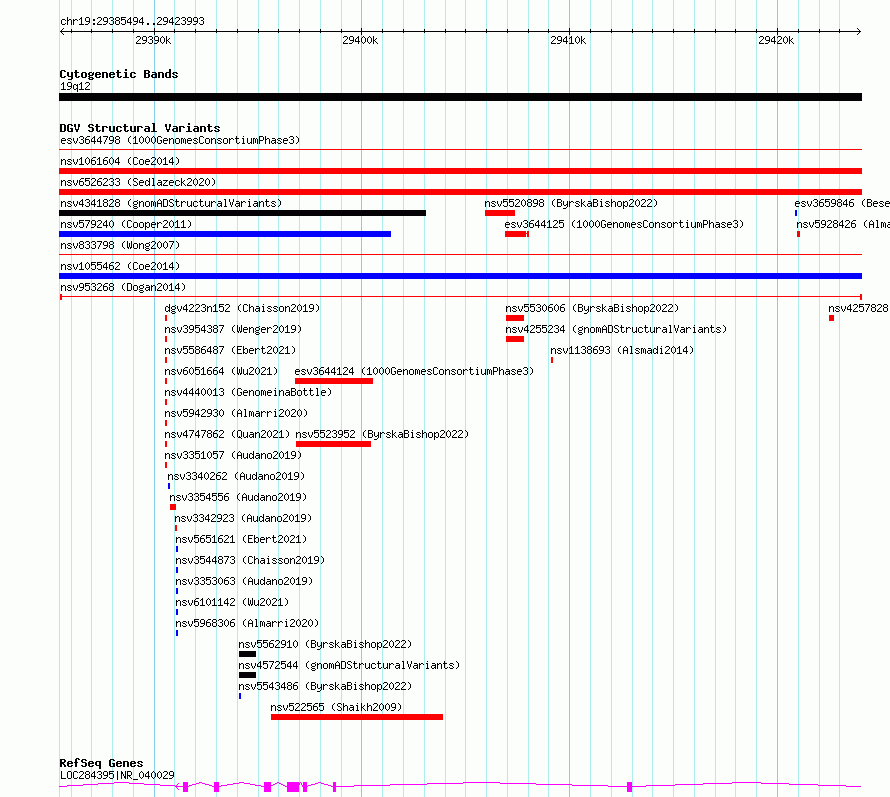Select the black bar under nsv4341828
890x797 pixels.
[x=242, y=213]
